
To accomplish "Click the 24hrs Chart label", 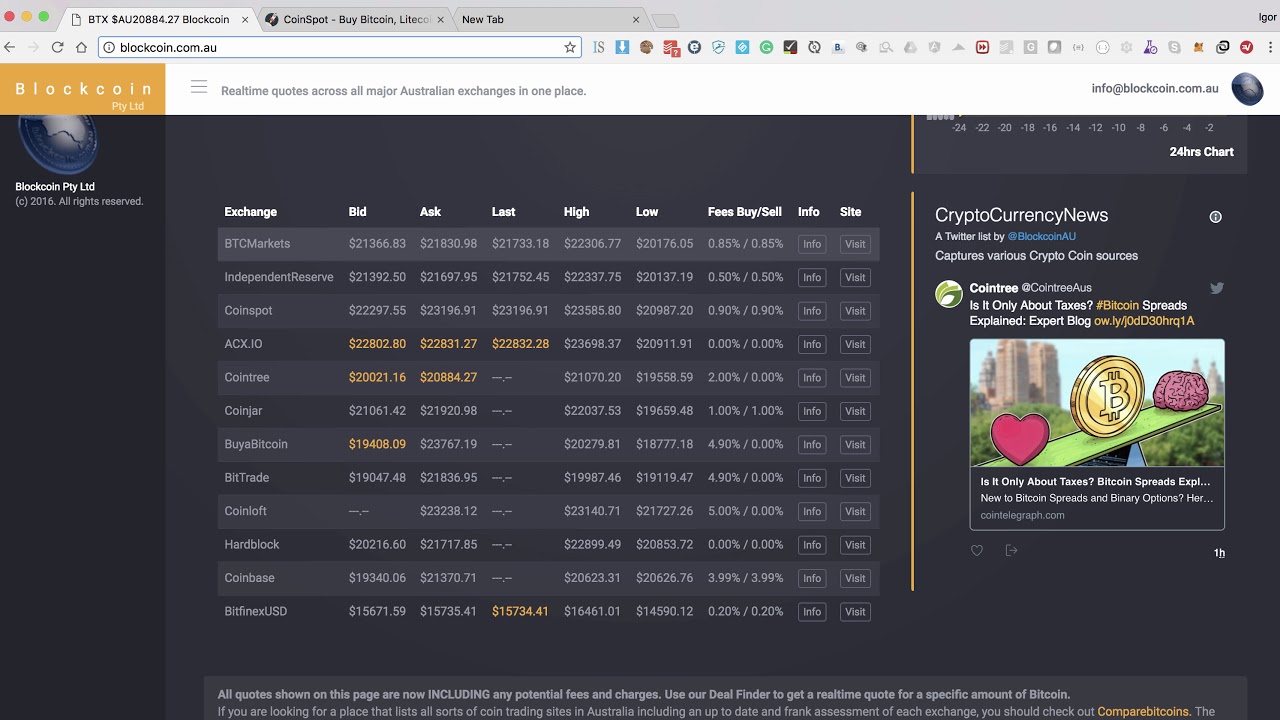I will 1201,152.
